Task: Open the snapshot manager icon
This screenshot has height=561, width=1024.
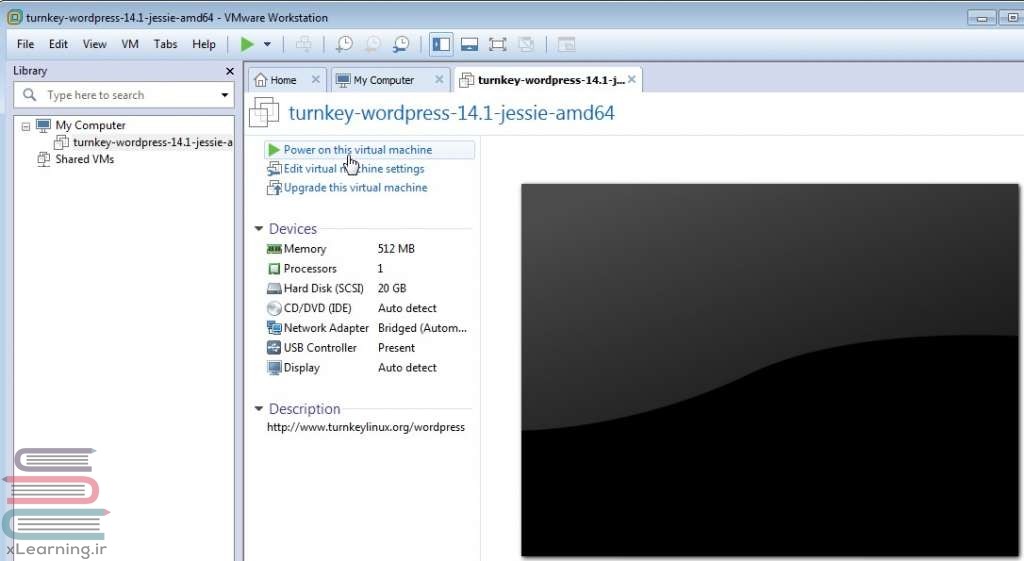Action: [401, 44]
